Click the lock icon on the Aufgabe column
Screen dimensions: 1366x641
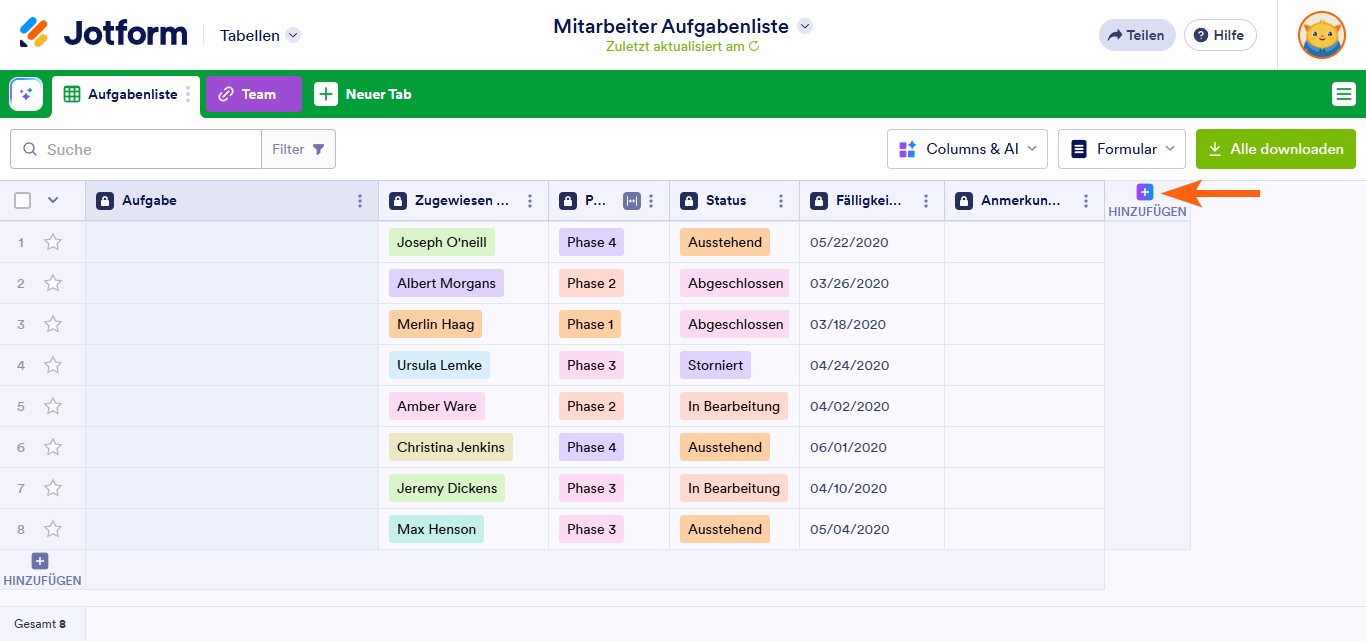click(105, 200)
